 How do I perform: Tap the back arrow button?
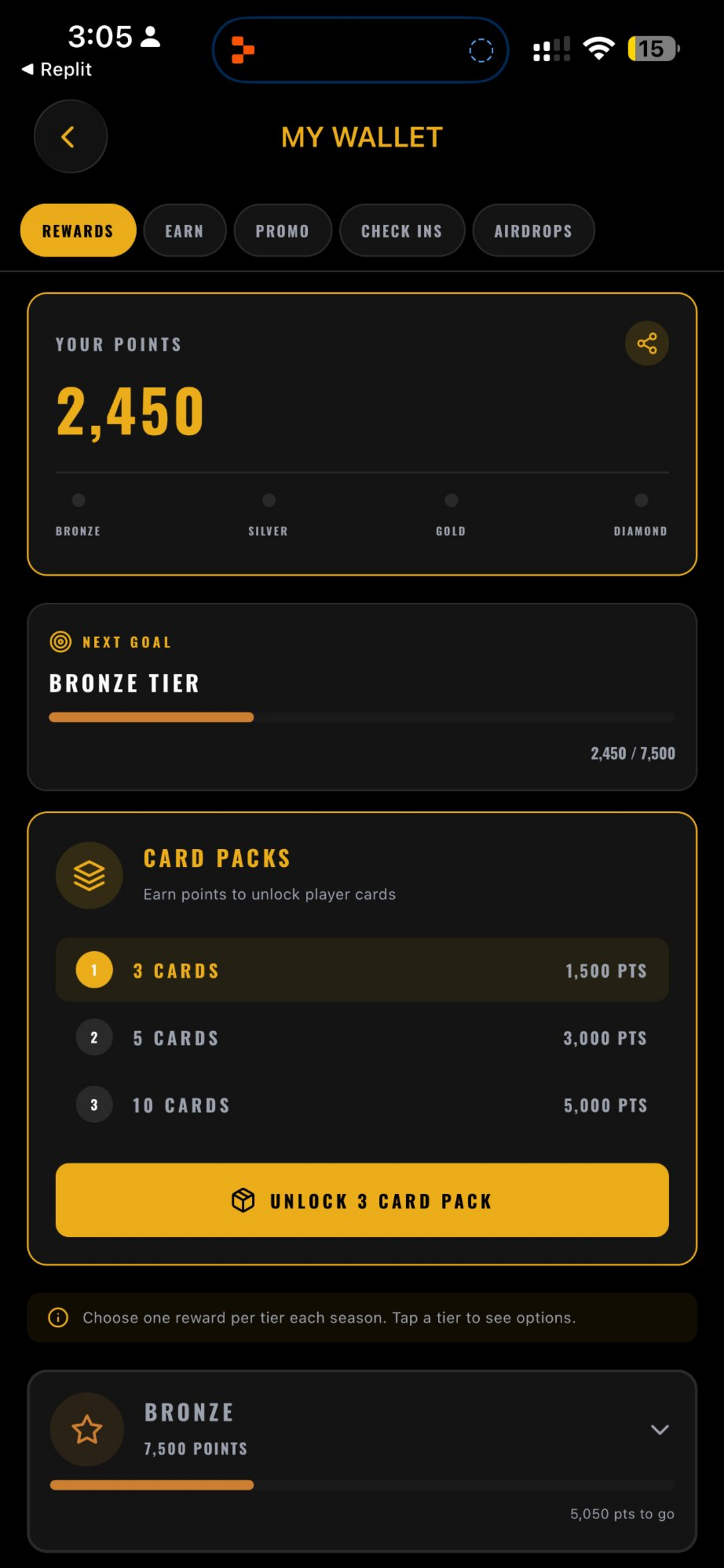click(x=71, y=136)
